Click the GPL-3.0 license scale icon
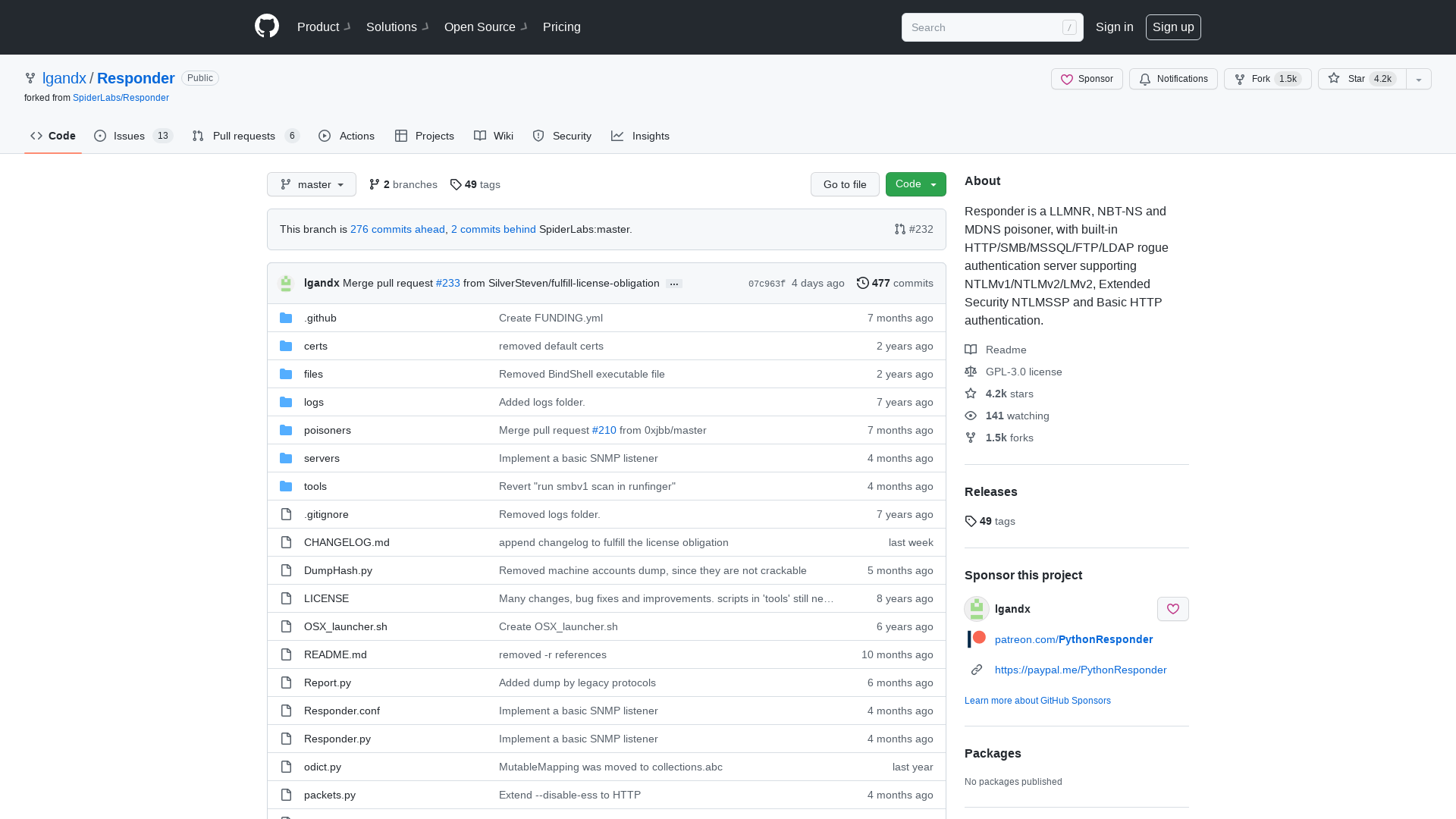The width and height of the screenshot is (1456, 819). pyautogui.click(x=971, y=372)
